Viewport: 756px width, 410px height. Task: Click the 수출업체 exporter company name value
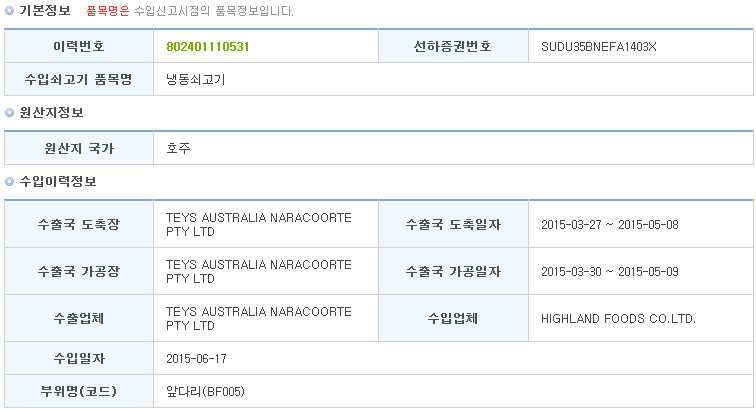[259, 318]
